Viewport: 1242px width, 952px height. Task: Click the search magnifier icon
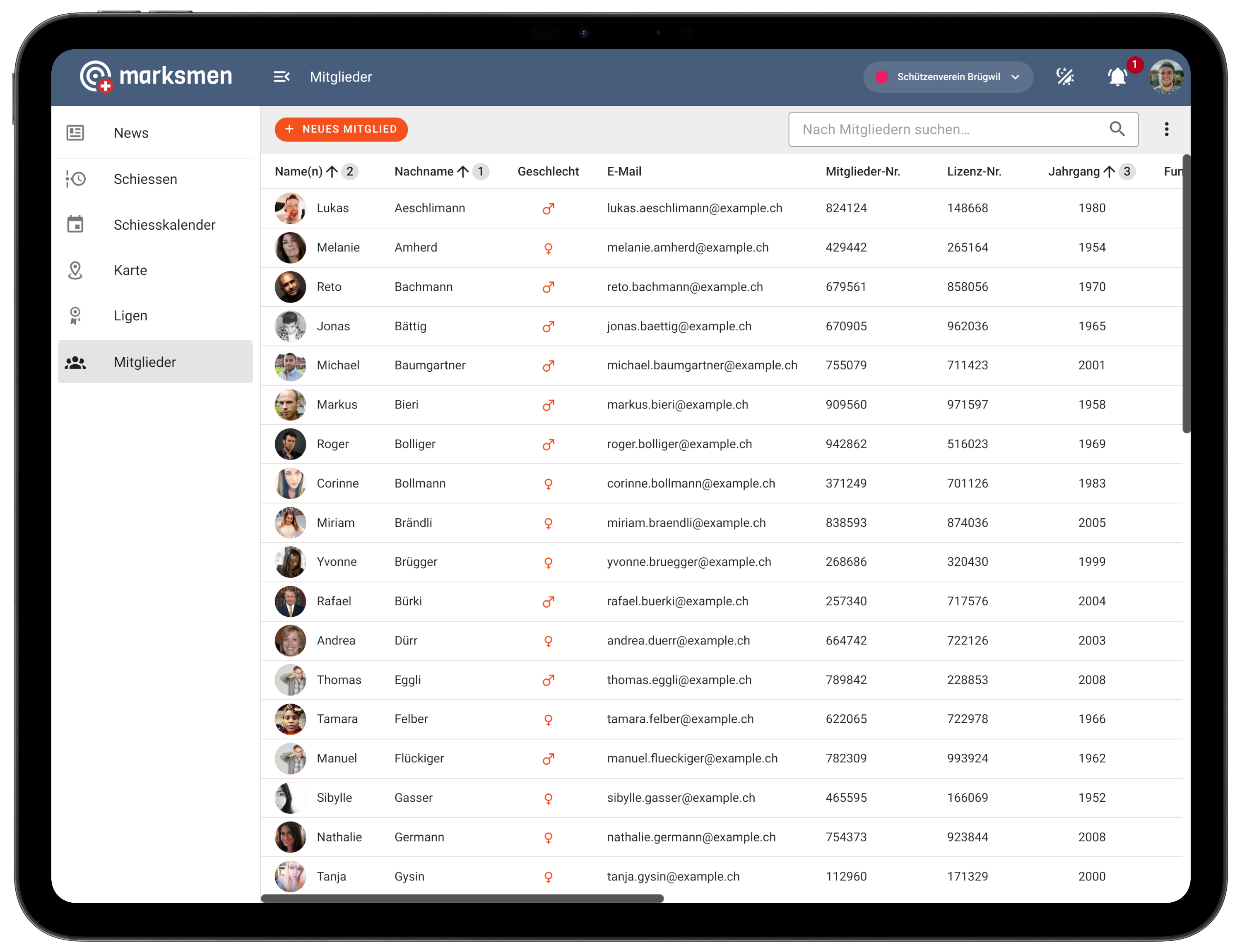pyautogui.click(x=1117, y=129)
